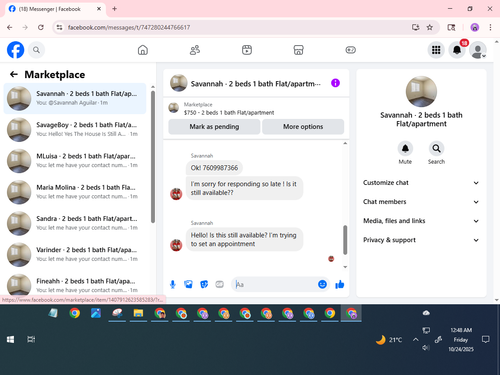500x375 pixels.
Task: Open the Sandra conversation
Action: pos(75,223)
